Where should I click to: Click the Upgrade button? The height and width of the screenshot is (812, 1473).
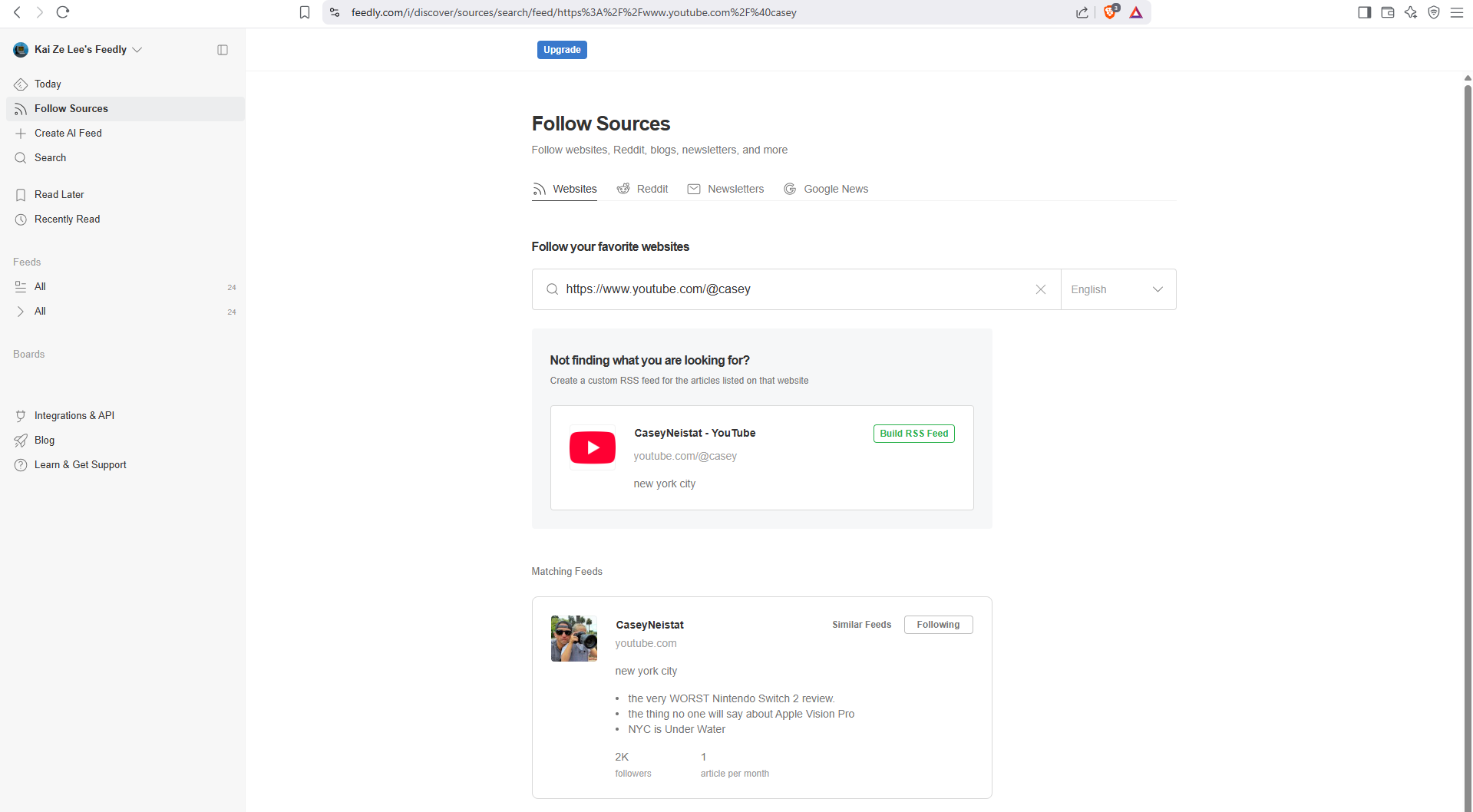pyautogui.click(x=562, y=50)
